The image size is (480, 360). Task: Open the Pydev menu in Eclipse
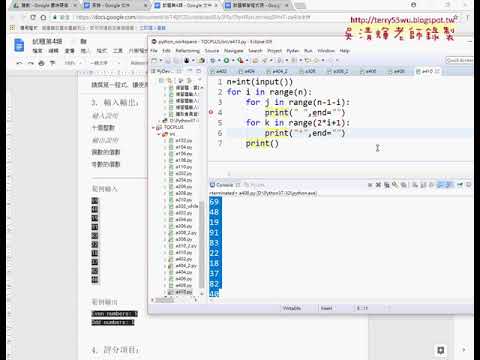click(293, 51)
